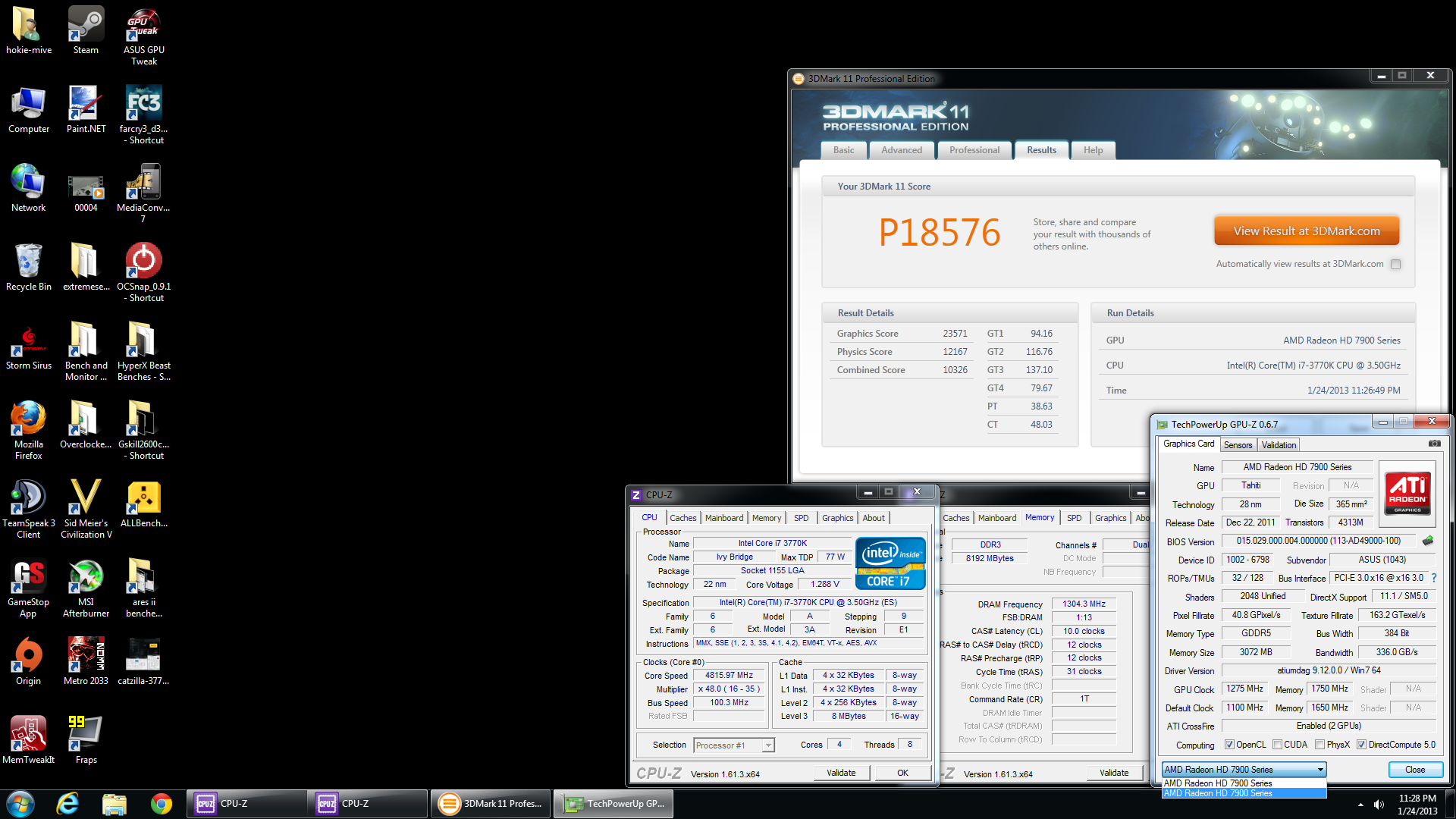Switch to 3DMark Advanced tab
Viewport: 1456px width, 819px height.
tap(902, 150)
